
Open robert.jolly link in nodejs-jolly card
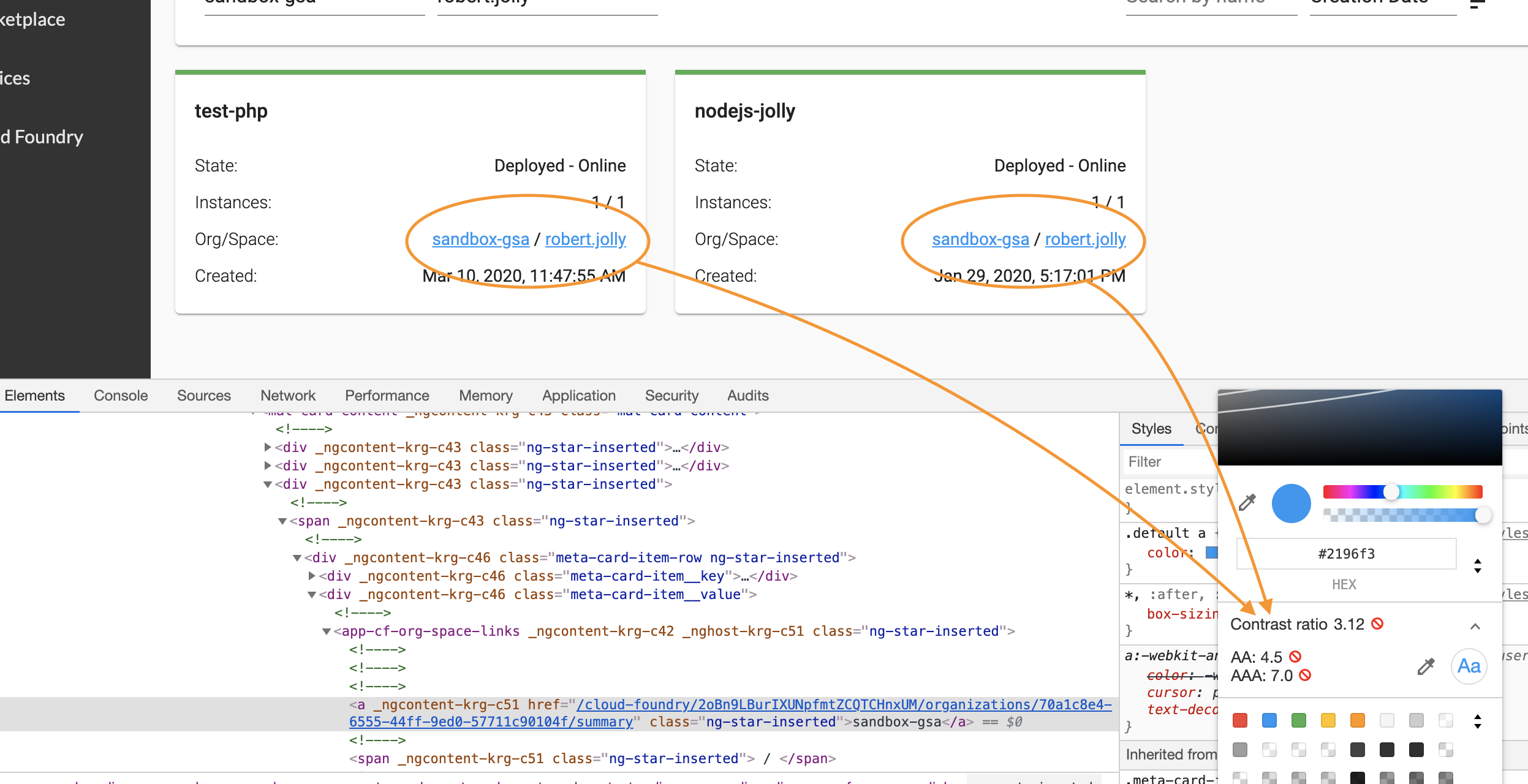[x=1086, y=239]
